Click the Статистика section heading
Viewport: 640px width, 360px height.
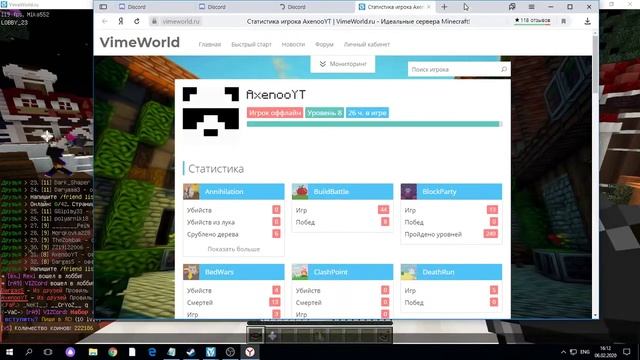click(216, 169)
